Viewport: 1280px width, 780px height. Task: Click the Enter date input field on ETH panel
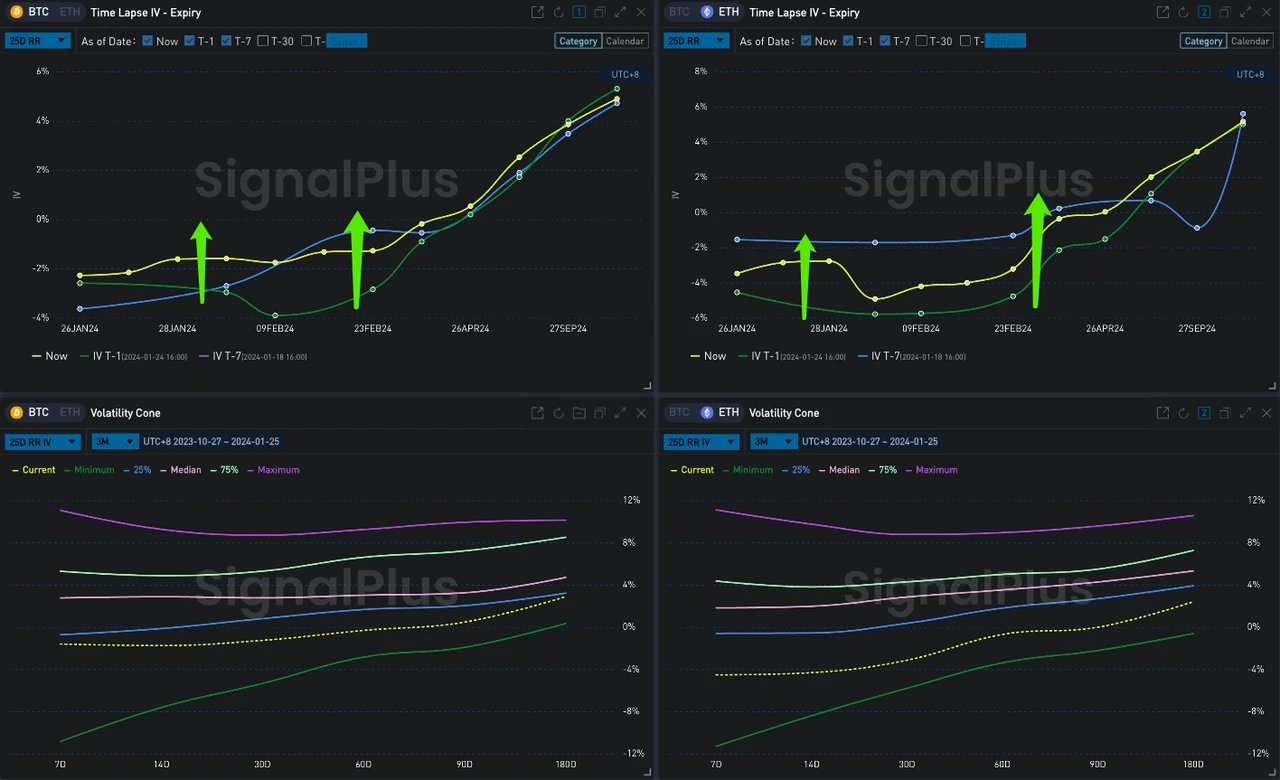(x=1006, y=41)
